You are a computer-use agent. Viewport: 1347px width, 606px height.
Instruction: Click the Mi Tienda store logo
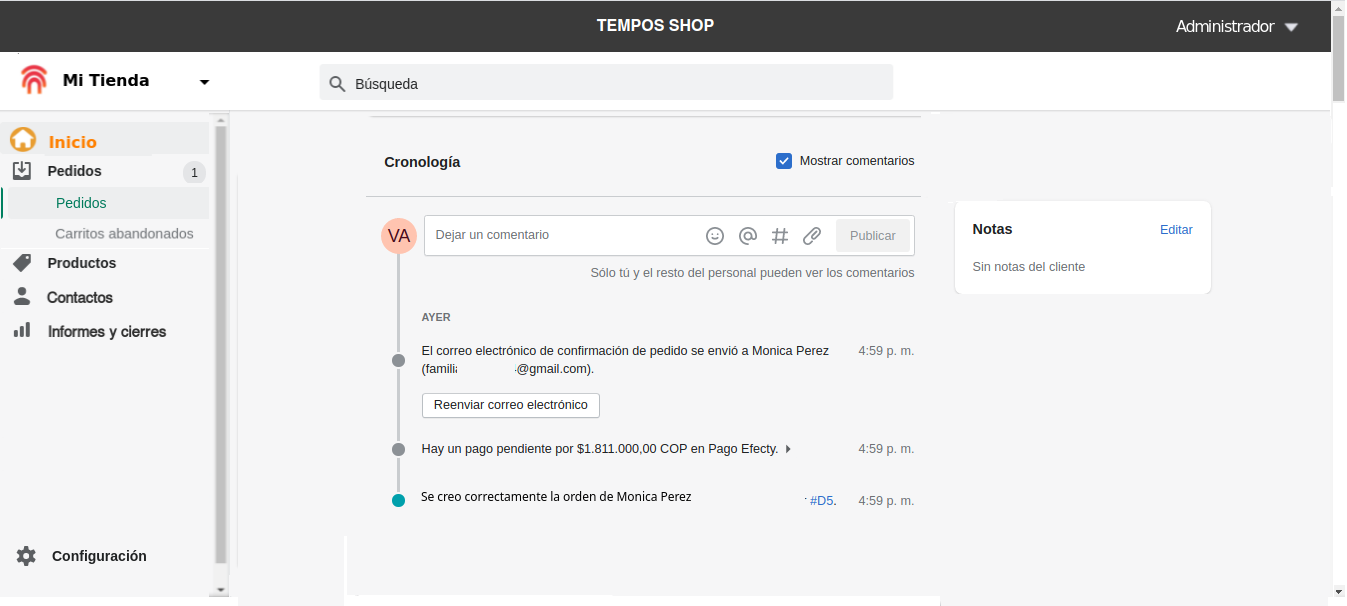(34, 80)
